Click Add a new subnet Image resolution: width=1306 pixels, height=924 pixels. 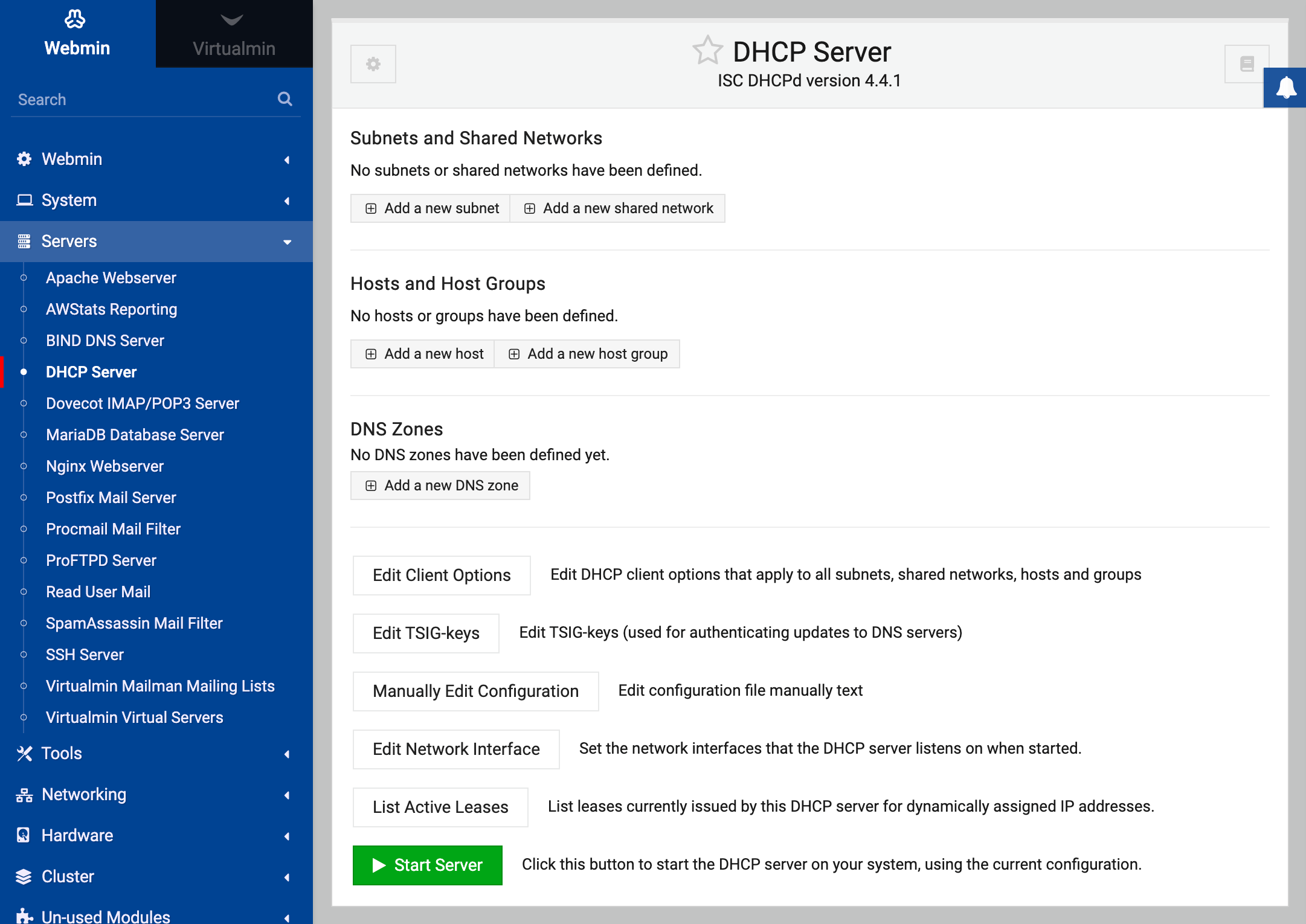pos(431,208)
